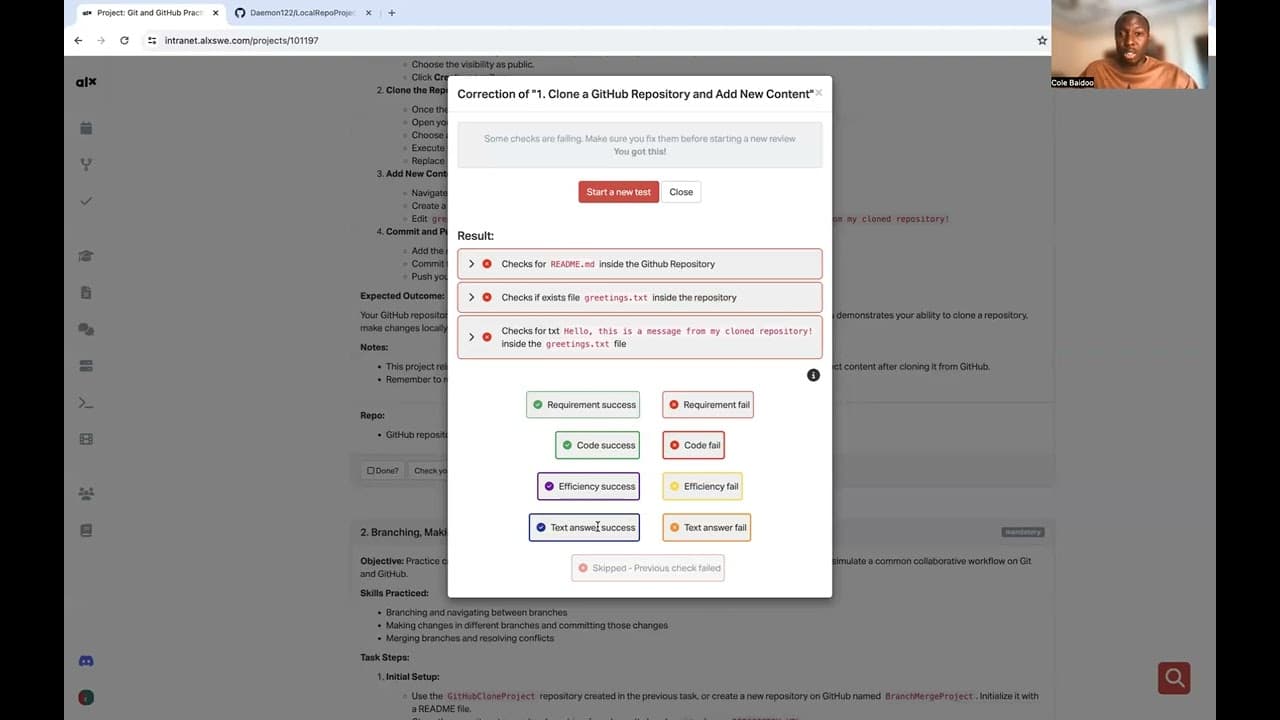Click the mandatory tag on task 2
The height and width of the screenshot is (720, 1280).
pyautogui.click(x=1023, y=532)
